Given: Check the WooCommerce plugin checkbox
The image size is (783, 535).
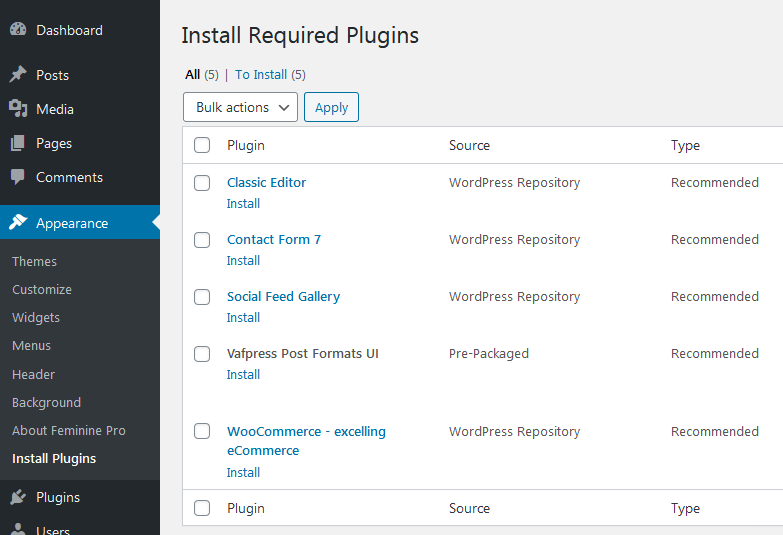Looking at the screenshot, I should (202, 431).
